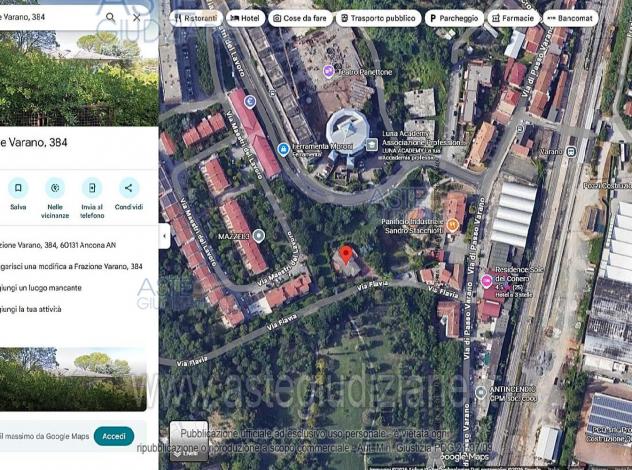Viewport: 632px width, 470px height.
Task: Click the Varano train station icon
Action: coord(571,152)
